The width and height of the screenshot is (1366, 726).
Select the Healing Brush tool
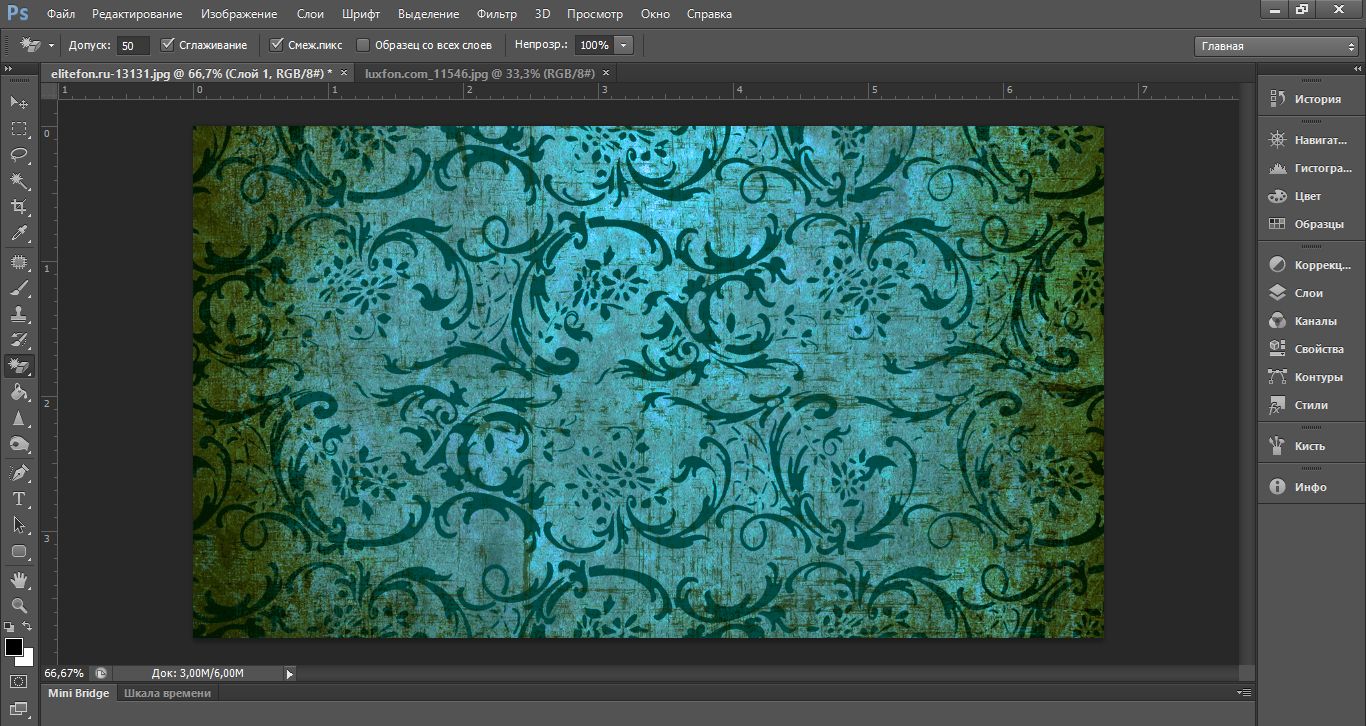pyautogui.click(x=19, y=262)
